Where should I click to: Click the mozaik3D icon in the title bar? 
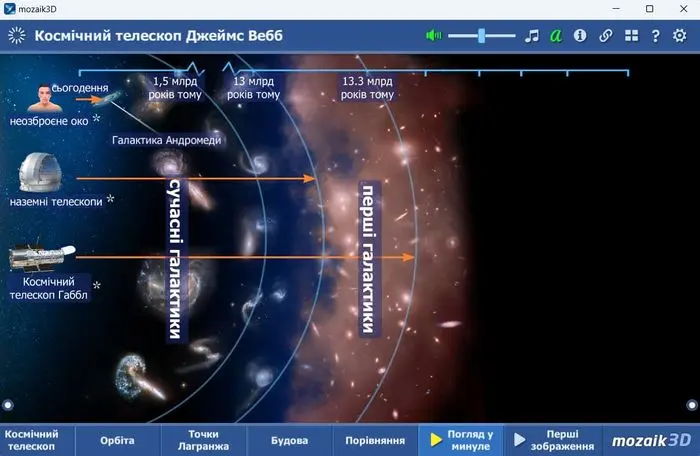click(9, 9)
